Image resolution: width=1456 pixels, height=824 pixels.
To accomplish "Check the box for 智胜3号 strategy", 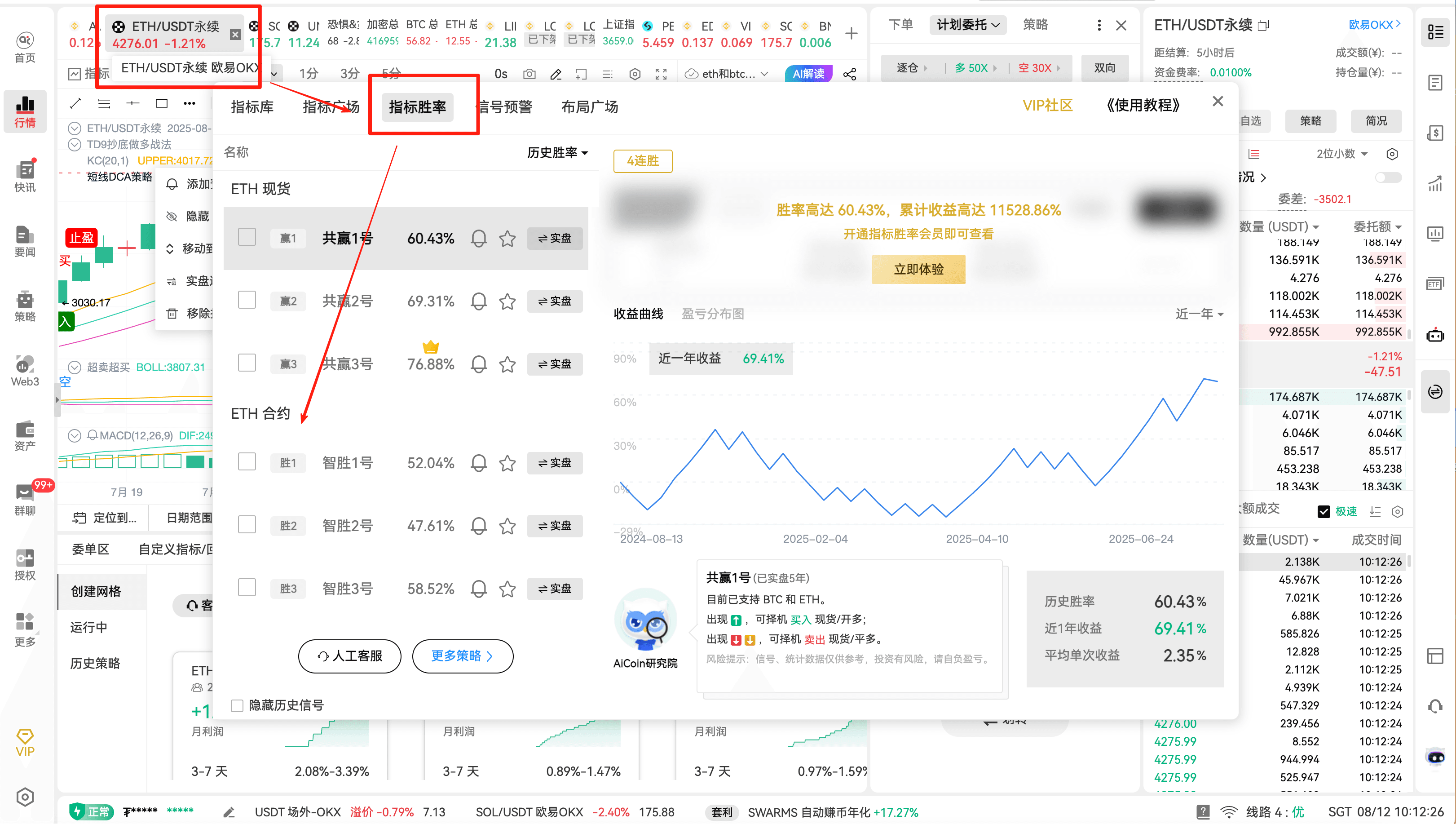I will point(247,587).
